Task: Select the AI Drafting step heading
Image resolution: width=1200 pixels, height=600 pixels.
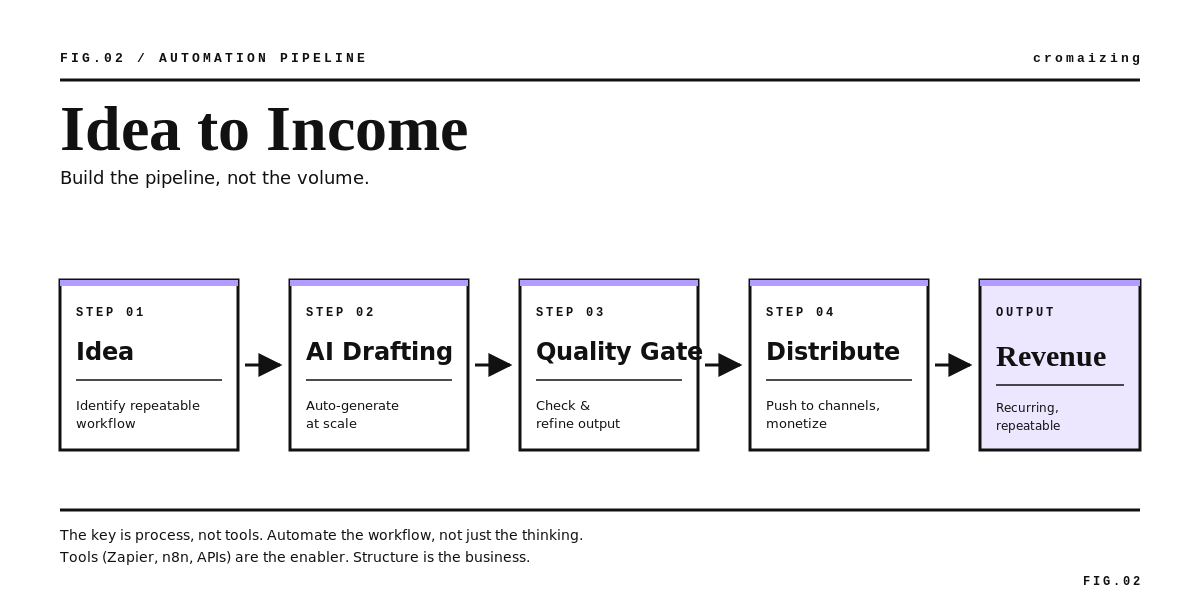Action: coord(379,352)
